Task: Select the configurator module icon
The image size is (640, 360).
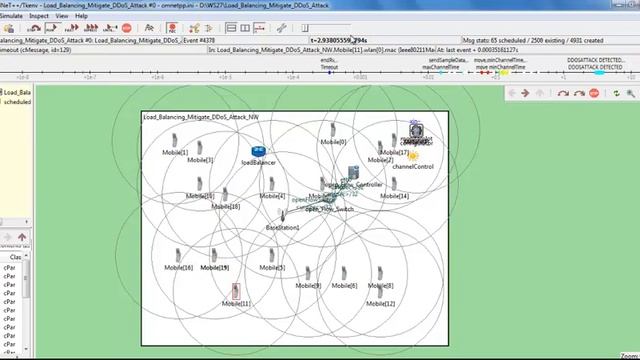Action: coord(416,131)
